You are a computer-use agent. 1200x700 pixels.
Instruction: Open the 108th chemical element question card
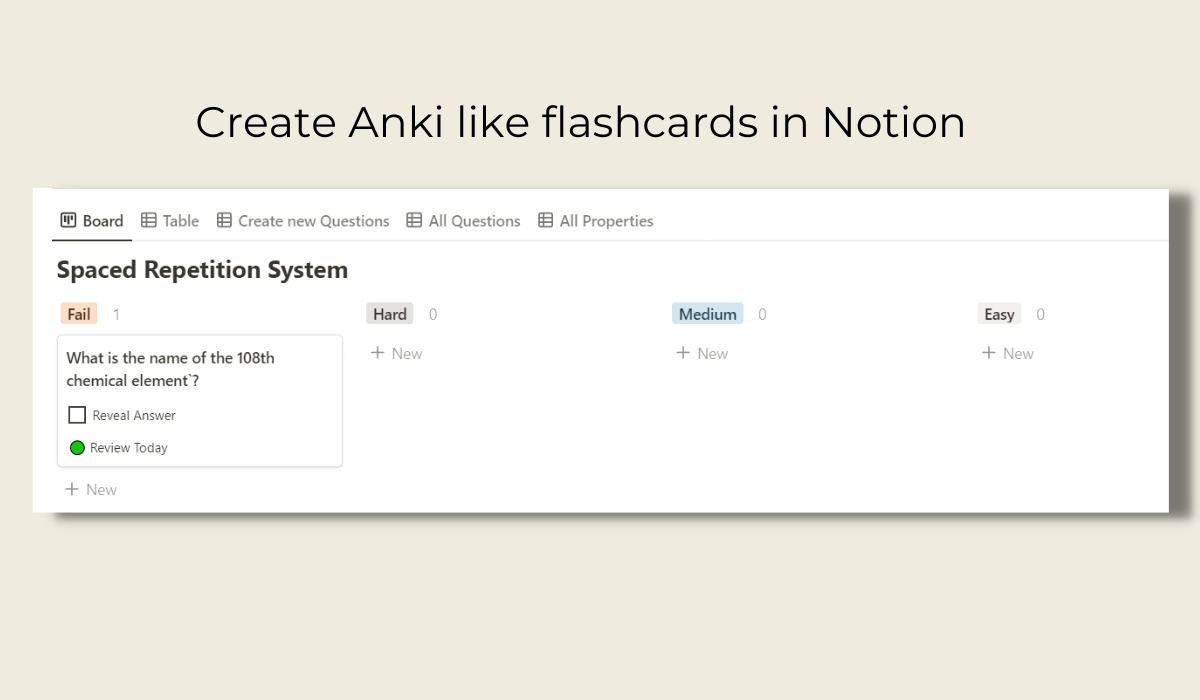200,401
